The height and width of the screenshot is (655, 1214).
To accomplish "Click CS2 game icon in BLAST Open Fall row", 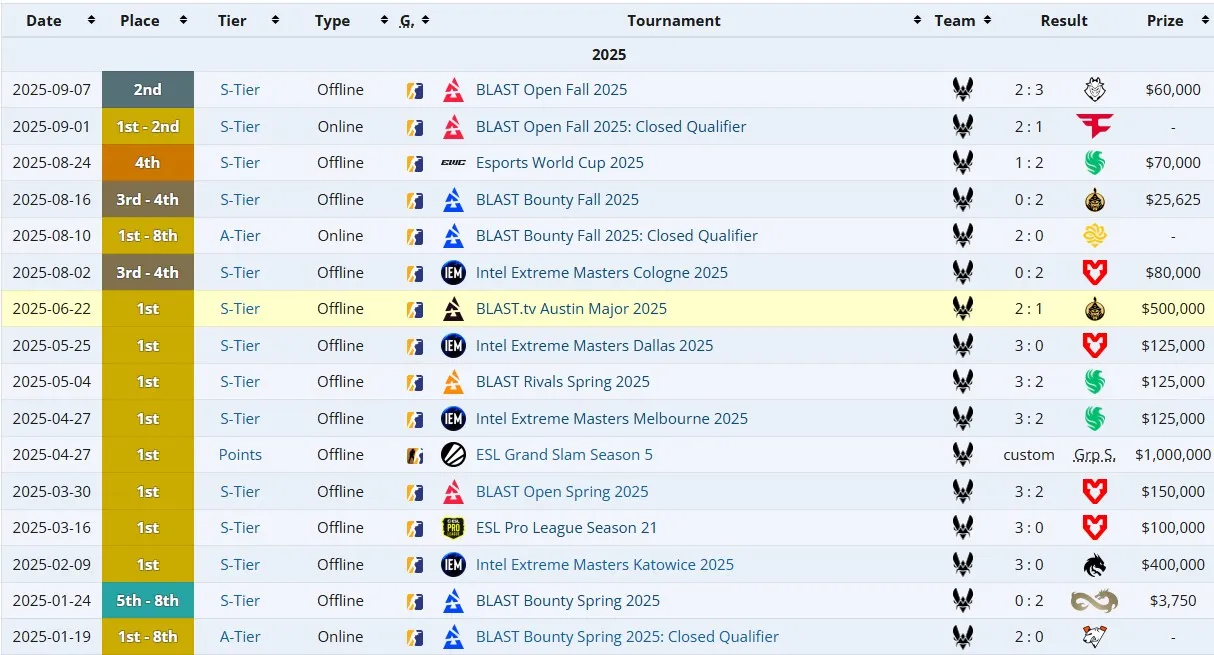I will pyautogui.click(x=415, y=90).
